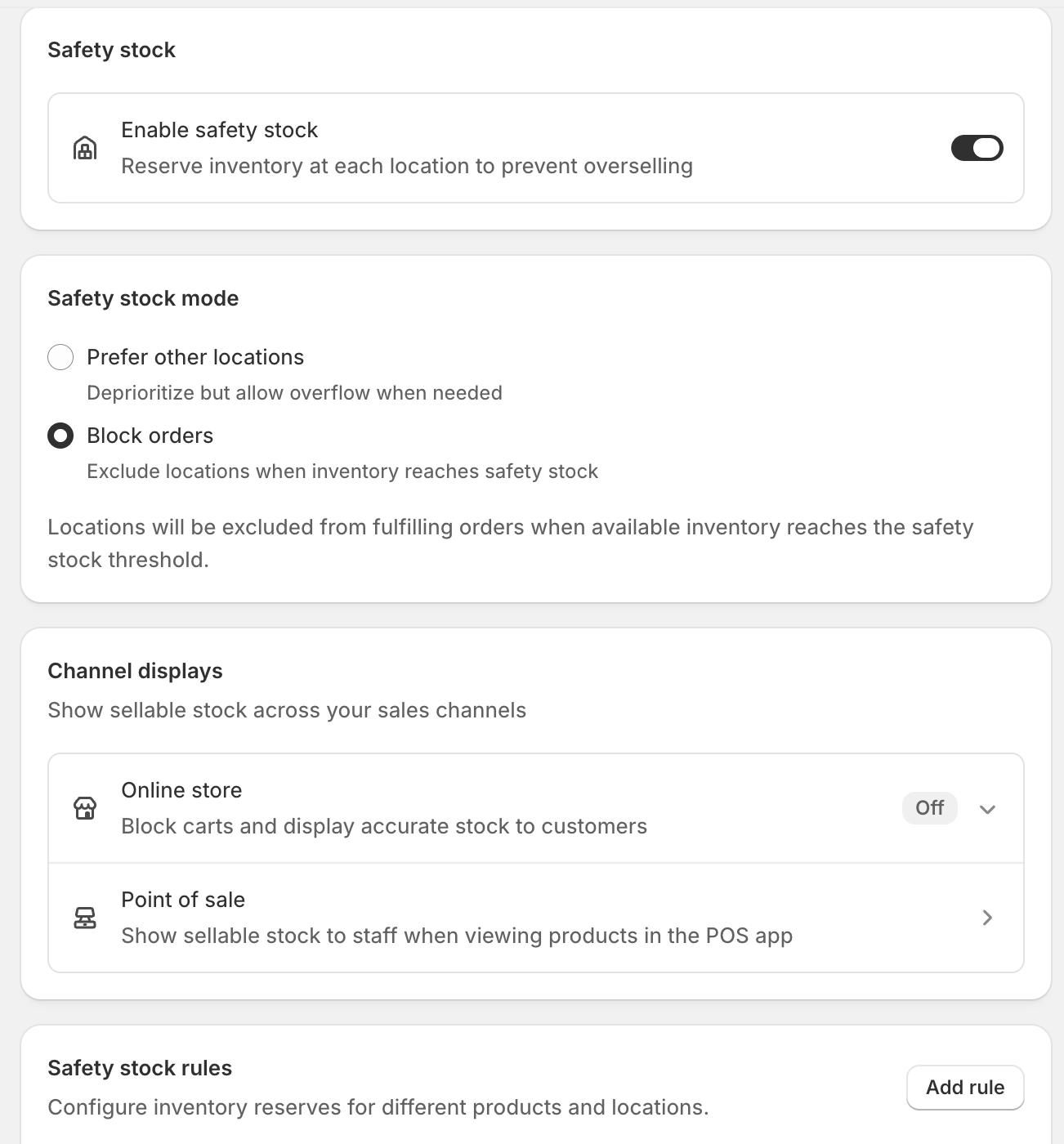Select the "Block orders" mode

60,436
